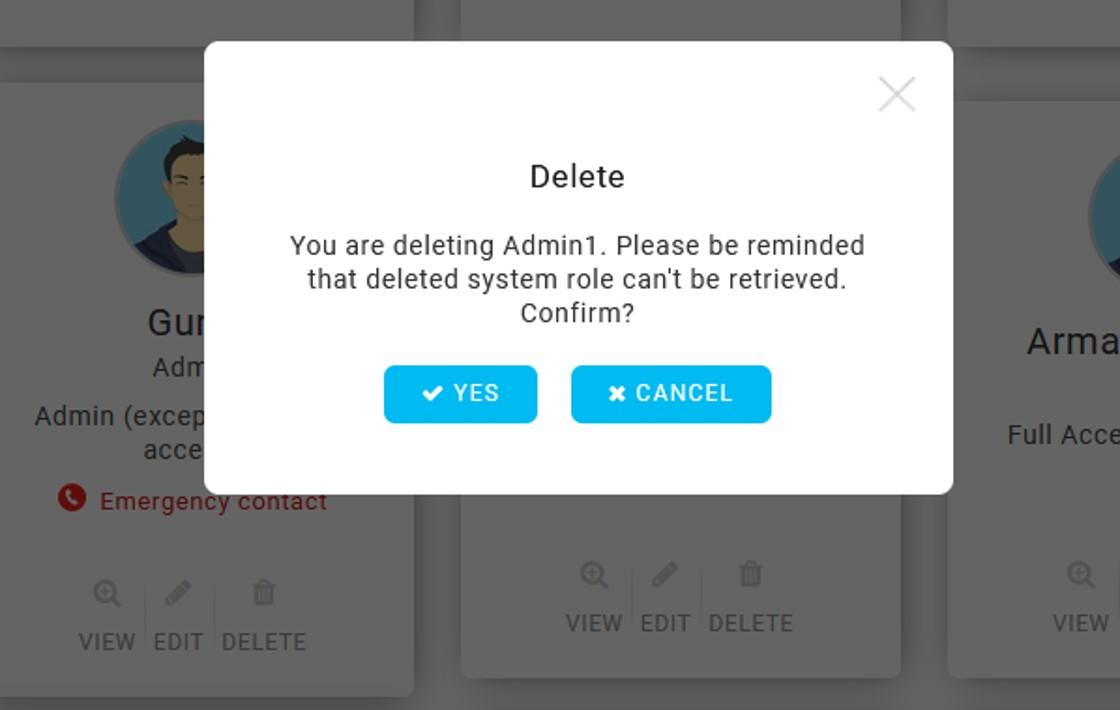Close the Delete dialog with X icon
This screenshot has width=1120, height=710.
pyautogui.click(x=896, y=94)
